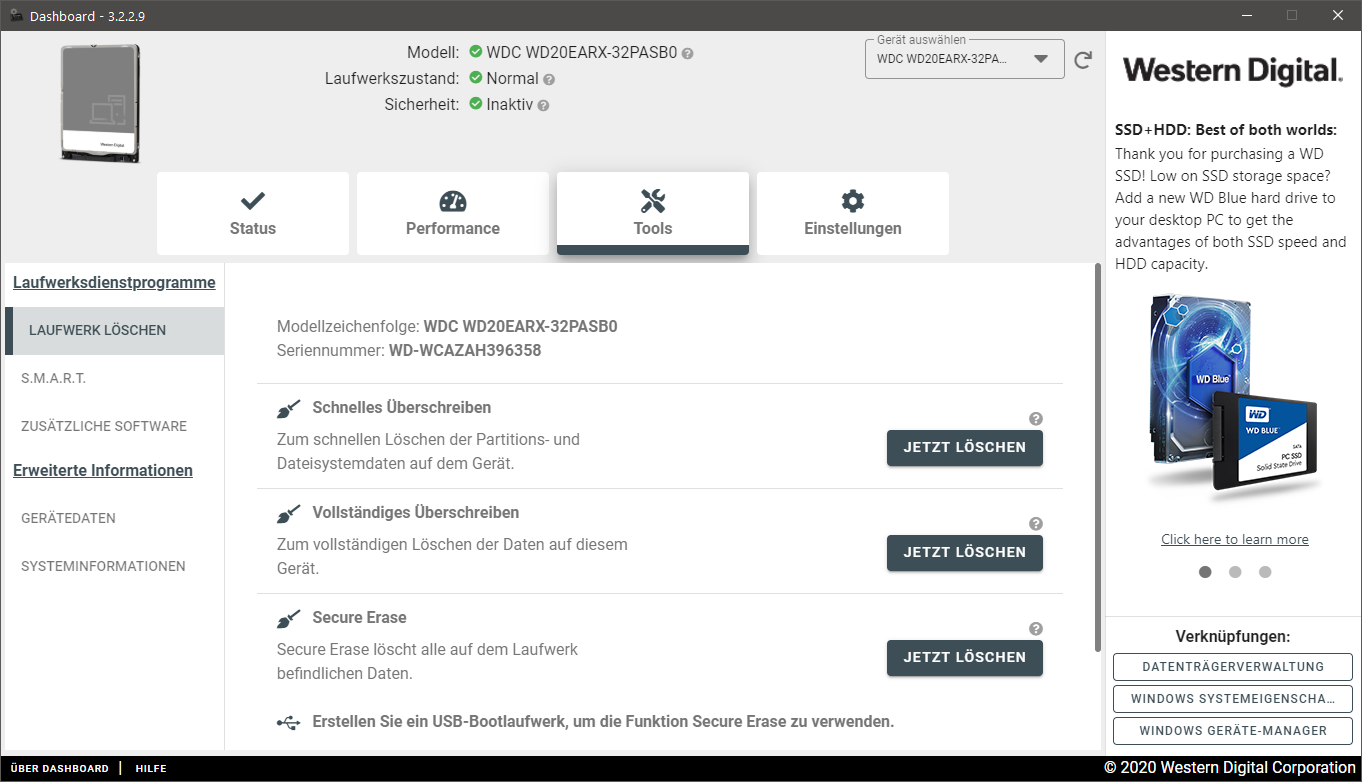Image resolution: width=1362 pixels, height=782 pixels.
Task: Click the Modellzeichenfolge value WDC WD20EARX-32PASB0
Action: (521, 327)
